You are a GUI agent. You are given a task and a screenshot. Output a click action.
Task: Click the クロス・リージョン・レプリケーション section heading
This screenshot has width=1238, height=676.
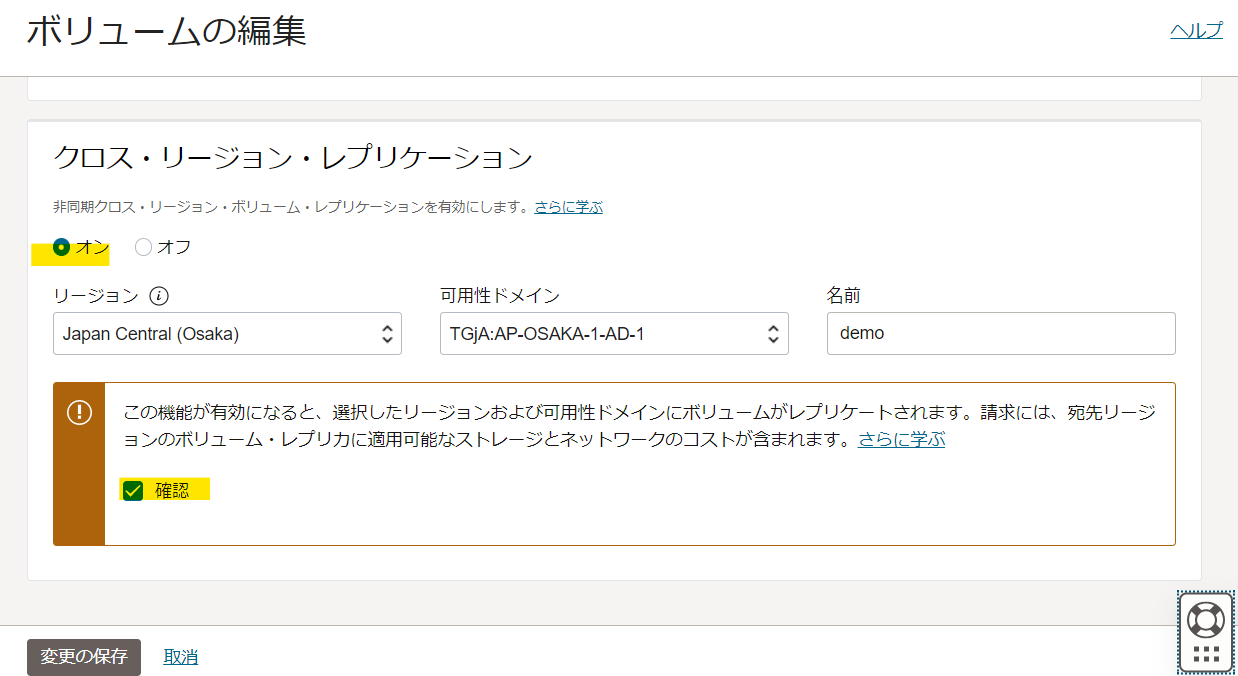(x=294, y=157)
